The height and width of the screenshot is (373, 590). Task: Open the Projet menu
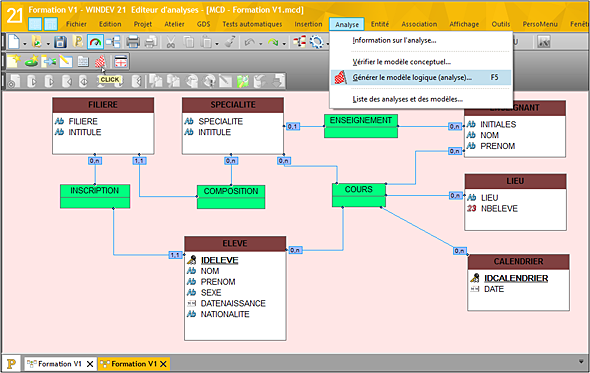(x=143, y=24)
